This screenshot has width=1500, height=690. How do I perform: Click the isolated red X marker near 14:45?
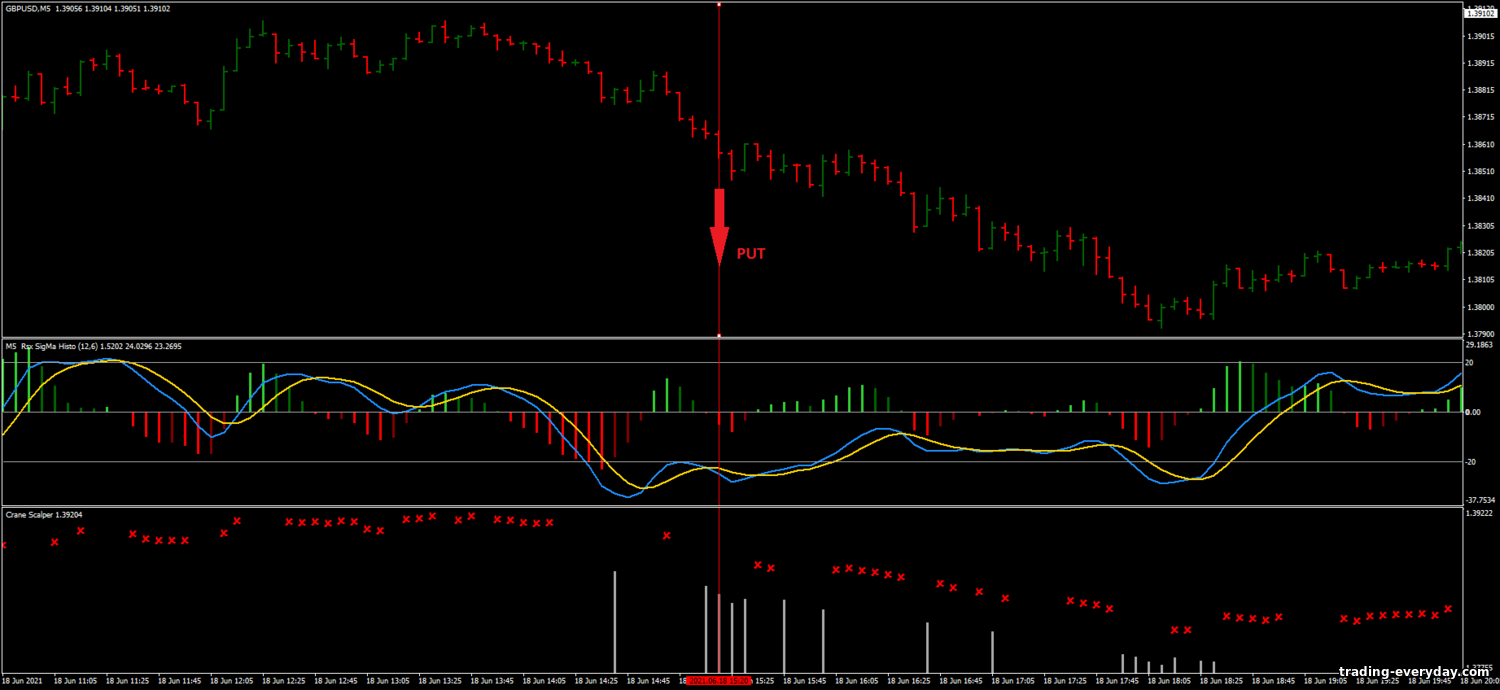(x=667, y=536)
